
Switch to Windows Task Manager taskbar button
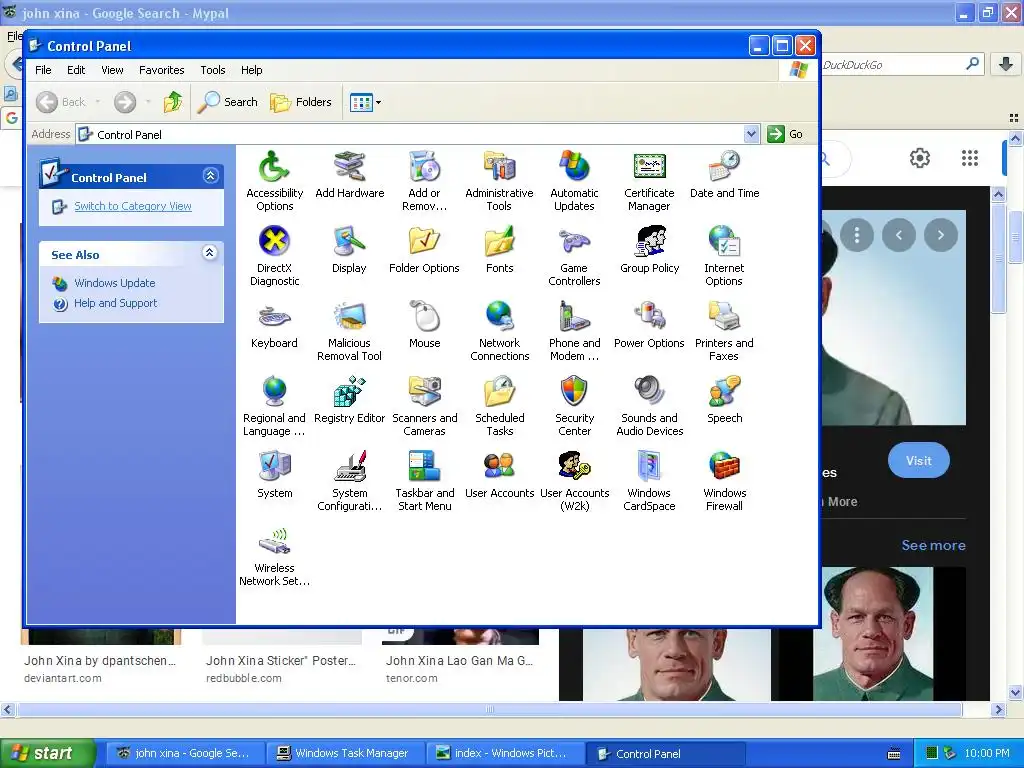(x=344, y=754)
